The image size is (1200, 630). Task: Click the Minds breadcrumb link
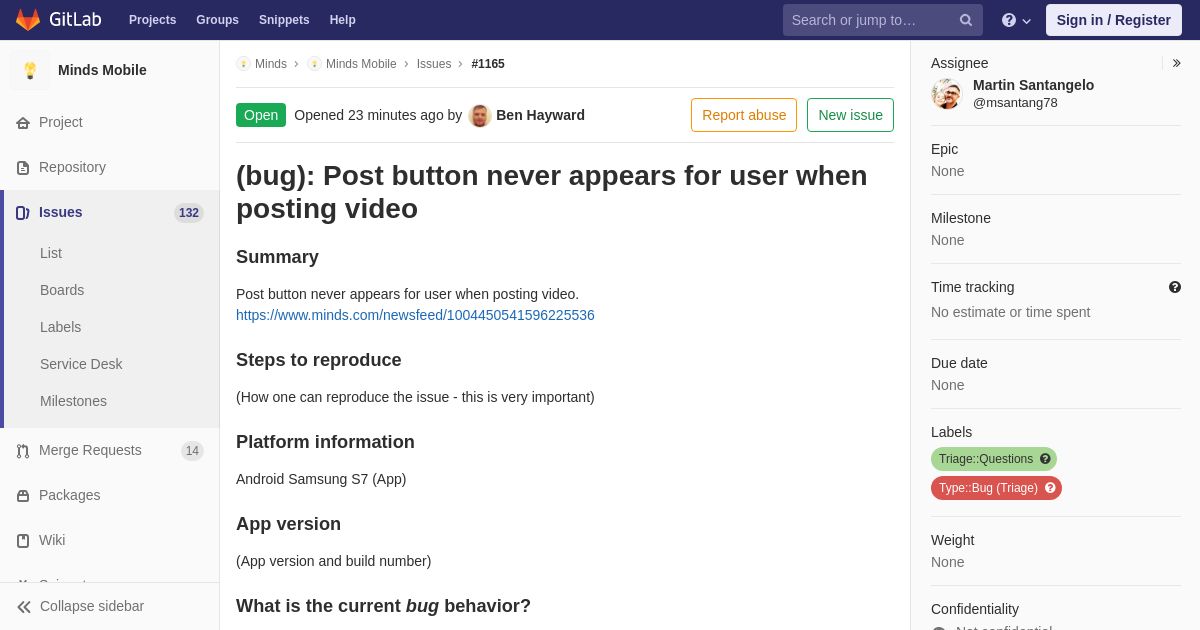(x=271, y=64)
